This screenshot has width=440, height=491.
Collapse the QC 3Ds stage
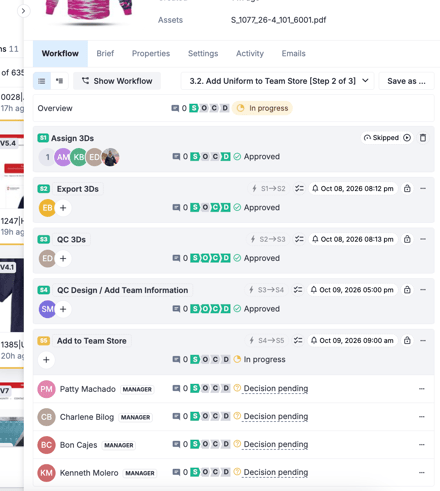click(423, 239)
